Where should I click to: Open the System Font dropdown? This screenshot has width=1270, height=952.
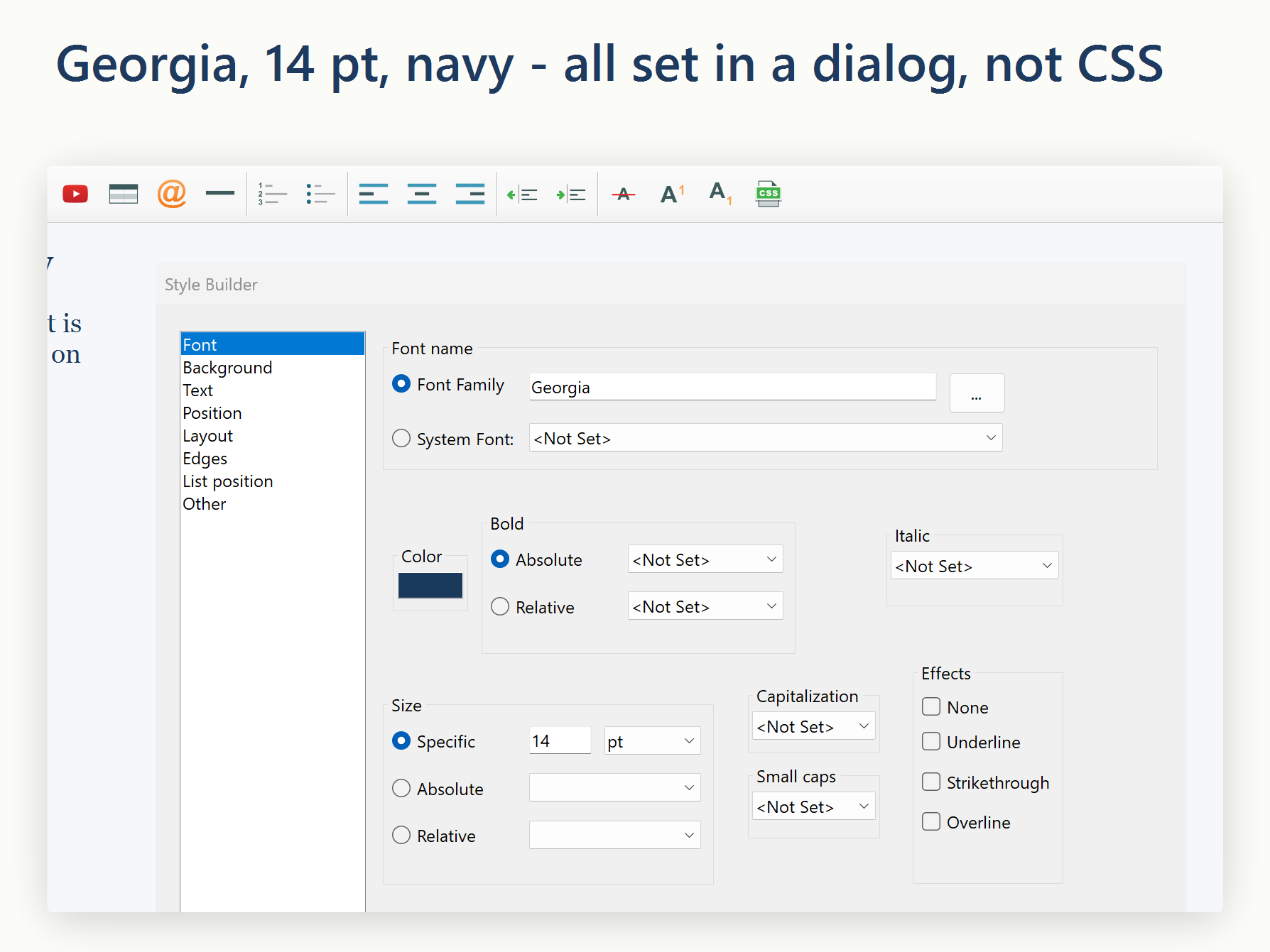coord(766,438)
